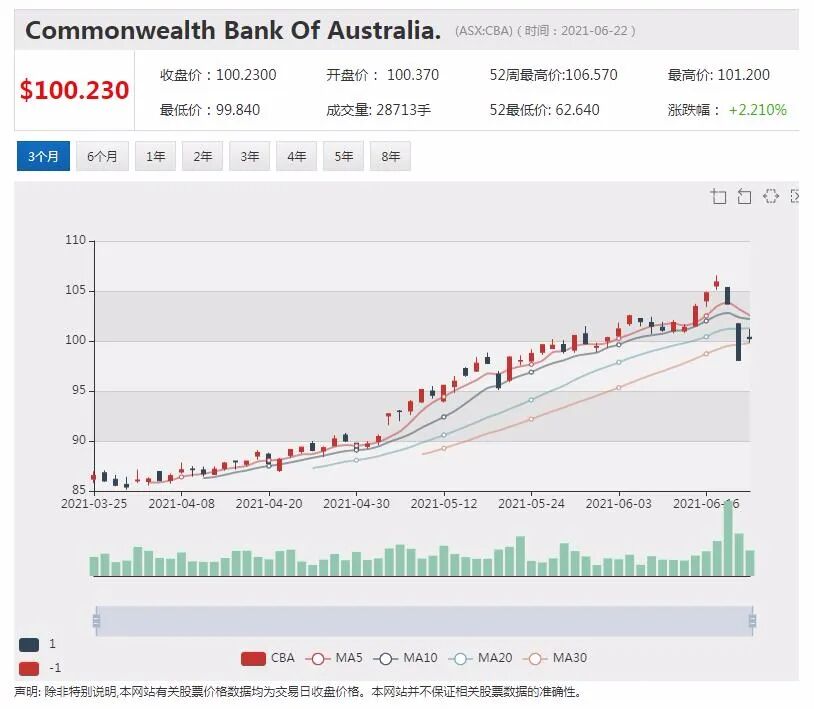This screenshot has height=709, width=814.
Task: Click the 52最低价 62.640 text
Action: 545,110
